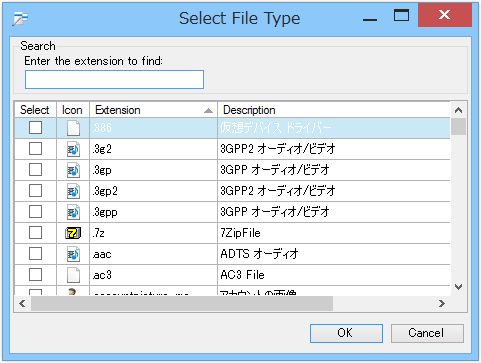
Task: Click the media icon for .3gp
Action: 73,170
